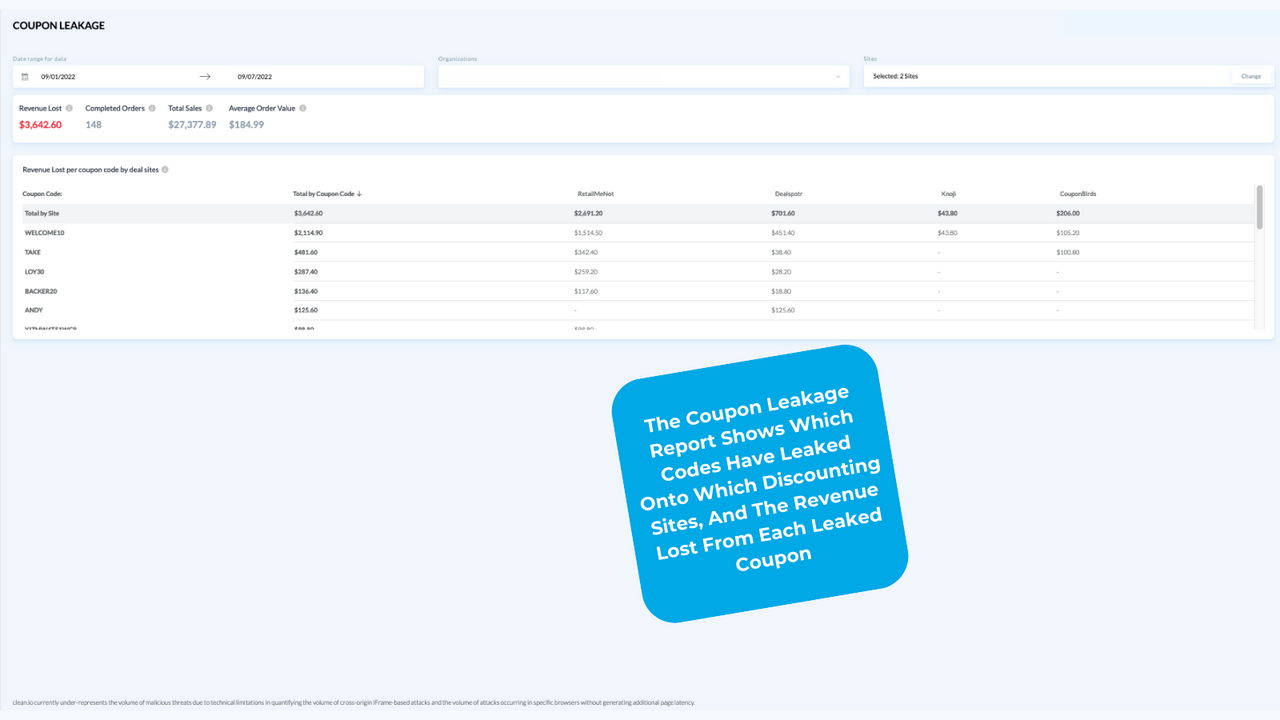Click the Selected: 2 Sites text
This screenshot has width=1280, height=720.
click(x=895, y=76)
